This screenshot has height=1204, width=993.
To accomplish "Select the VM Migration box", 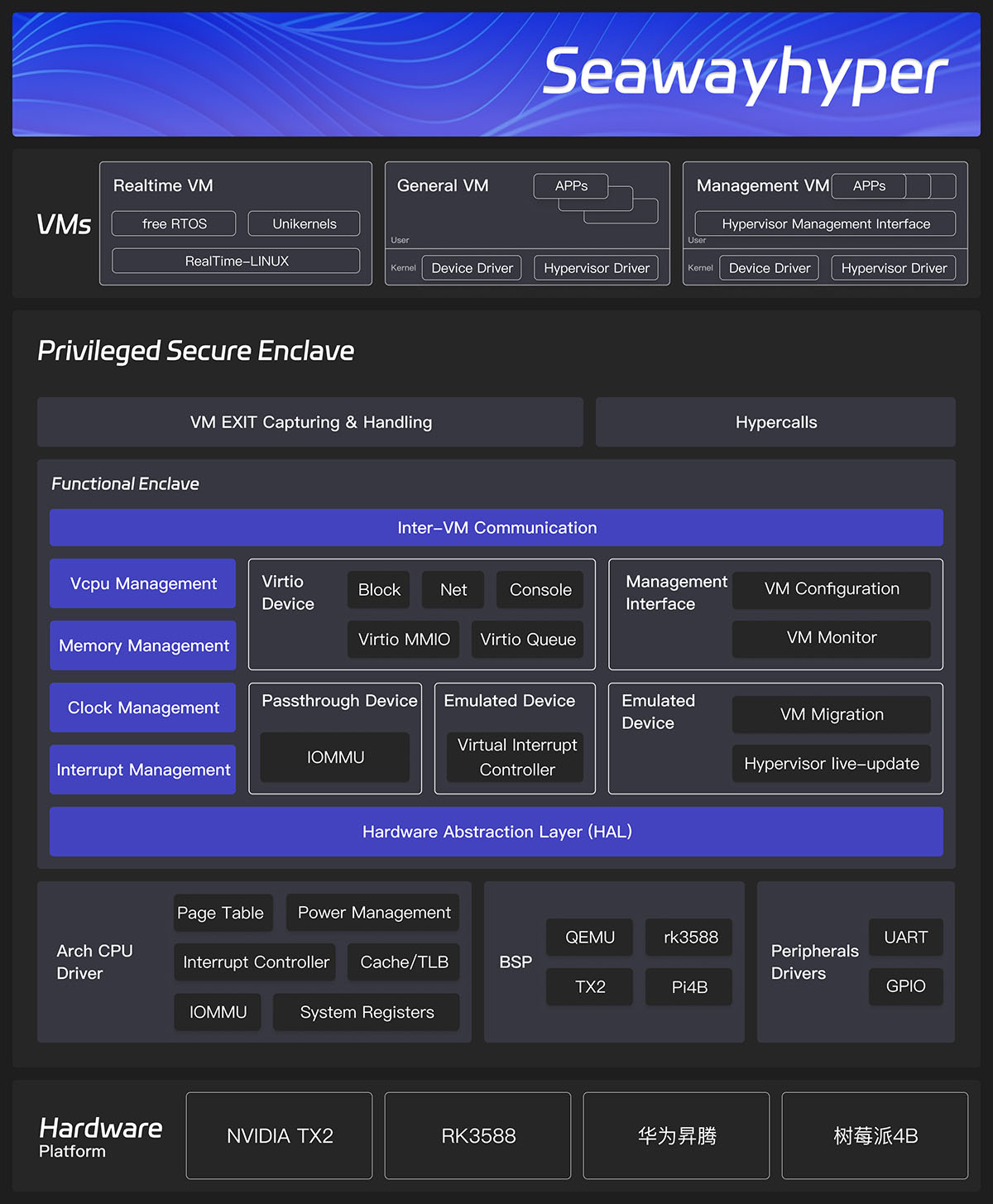I will coord(832,714).
